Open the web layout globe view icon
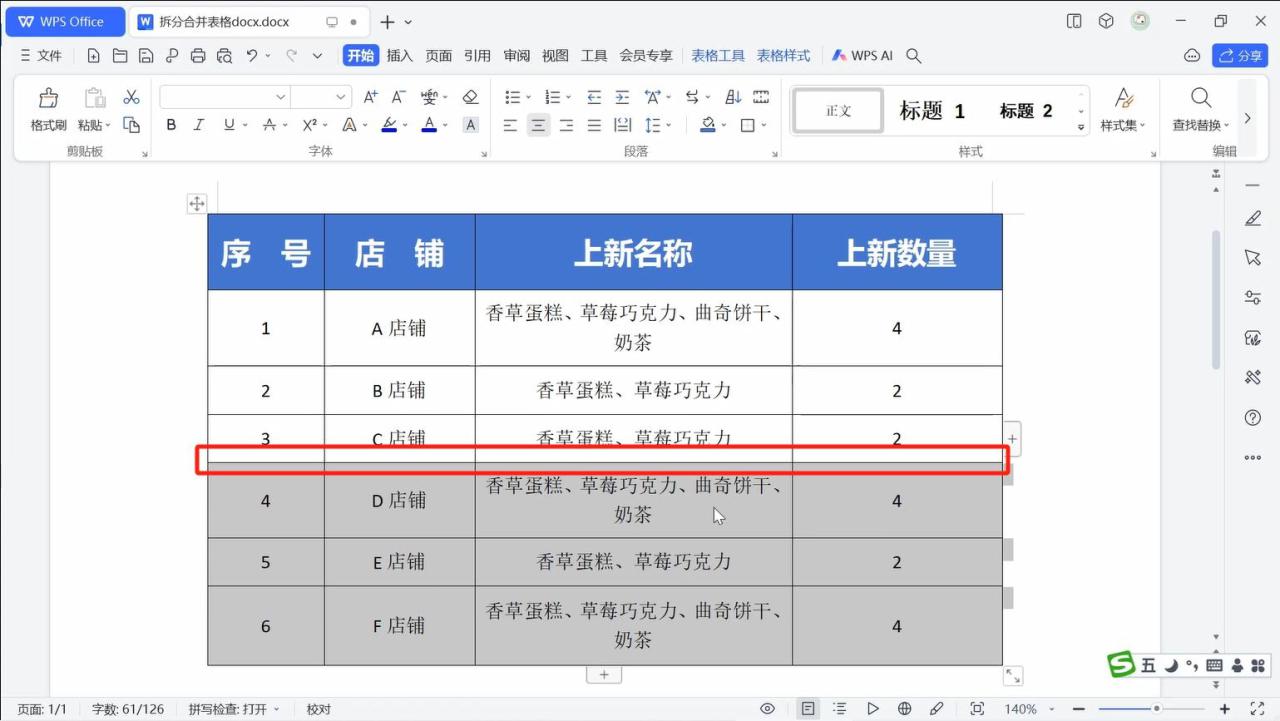This screenshot has height=721, width=1280. click(x=905, y=709)
